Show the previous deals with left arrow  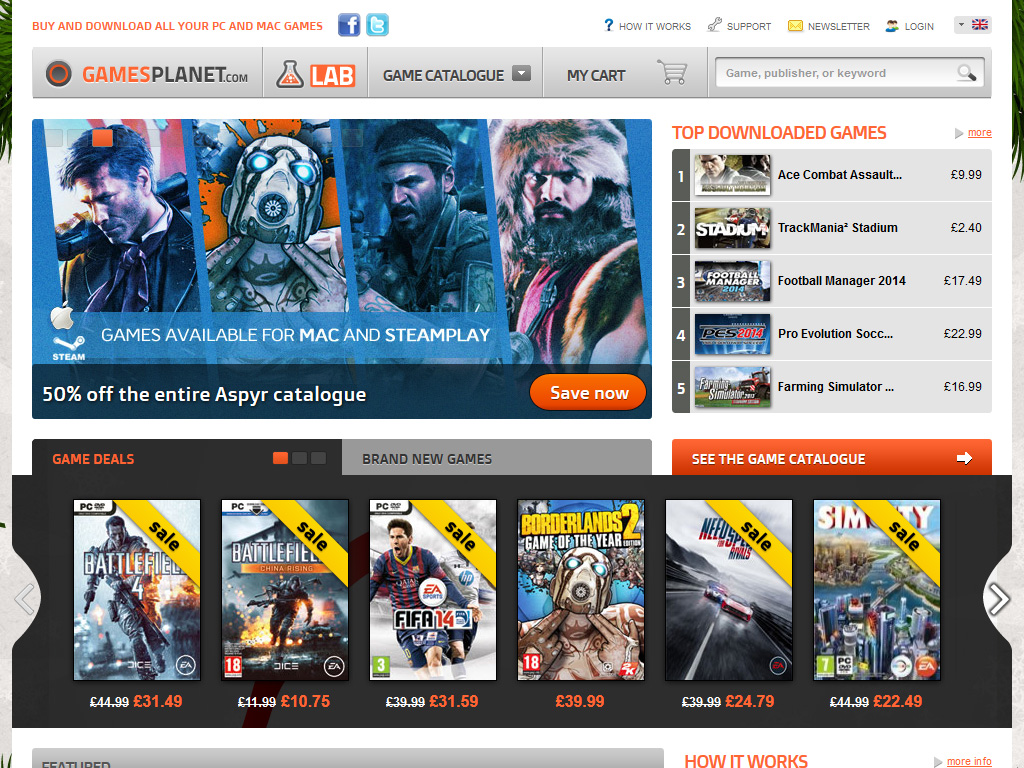pos(25,599)
